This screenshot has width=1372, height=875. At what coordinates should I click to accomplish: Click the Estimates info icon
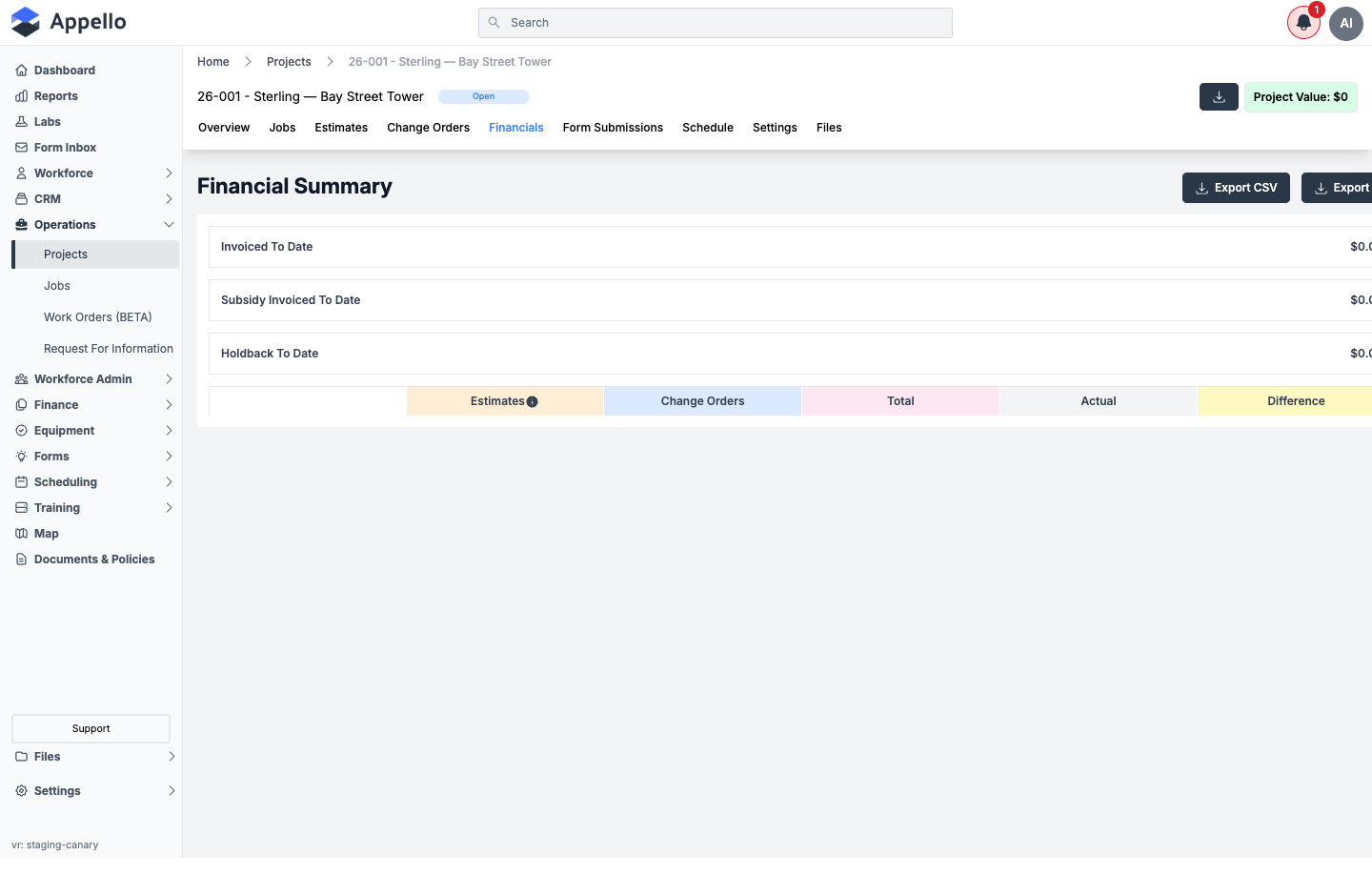533,402
